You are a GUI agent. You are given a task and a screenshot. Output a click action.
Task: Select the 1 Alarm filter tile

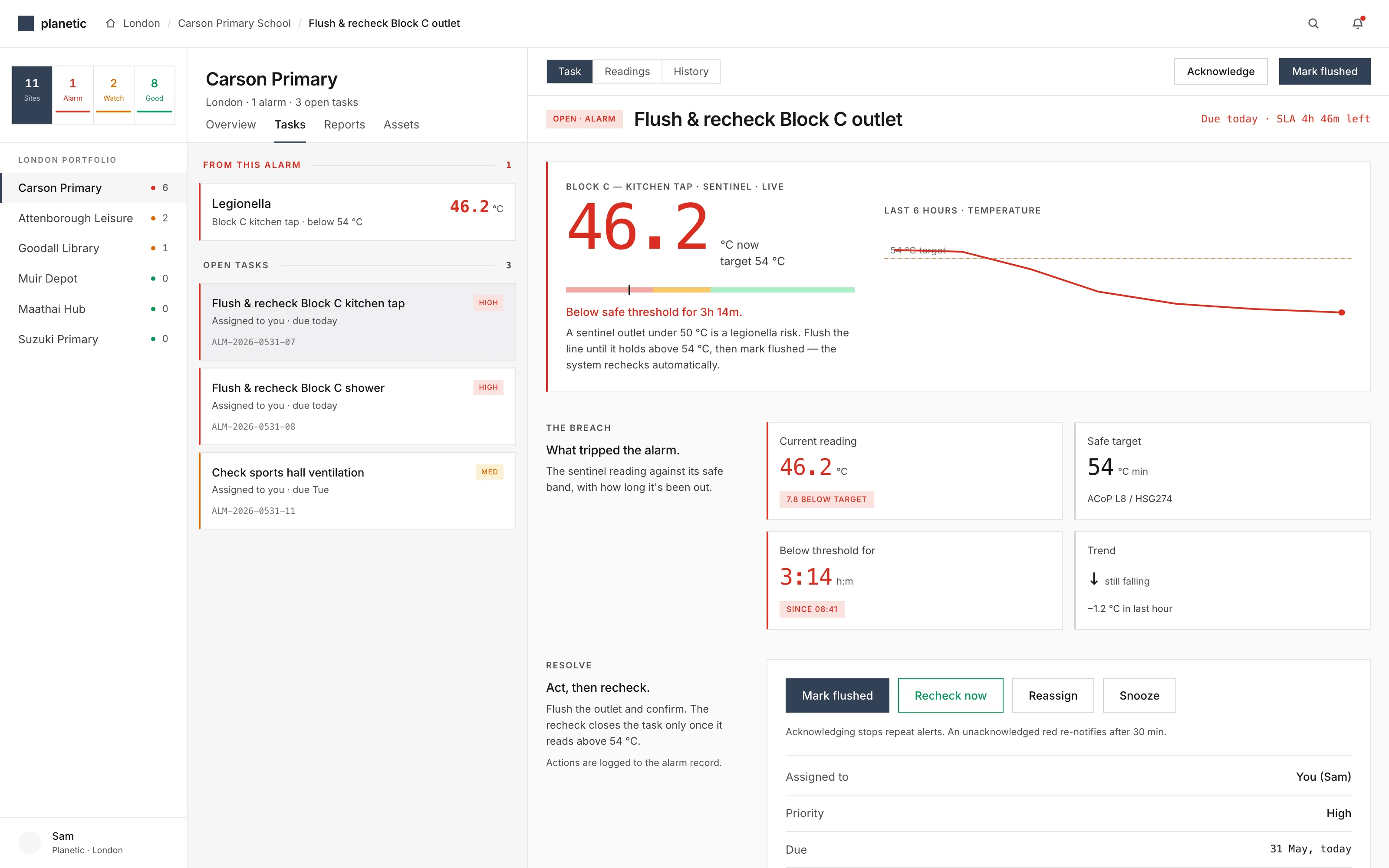click(x=73, y=95)
